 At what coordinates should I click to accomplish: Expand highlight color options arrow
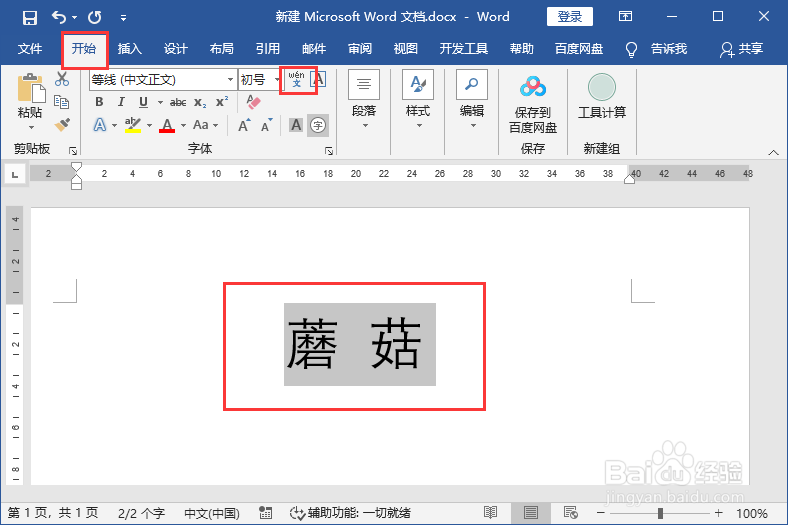tap(149, 125)
